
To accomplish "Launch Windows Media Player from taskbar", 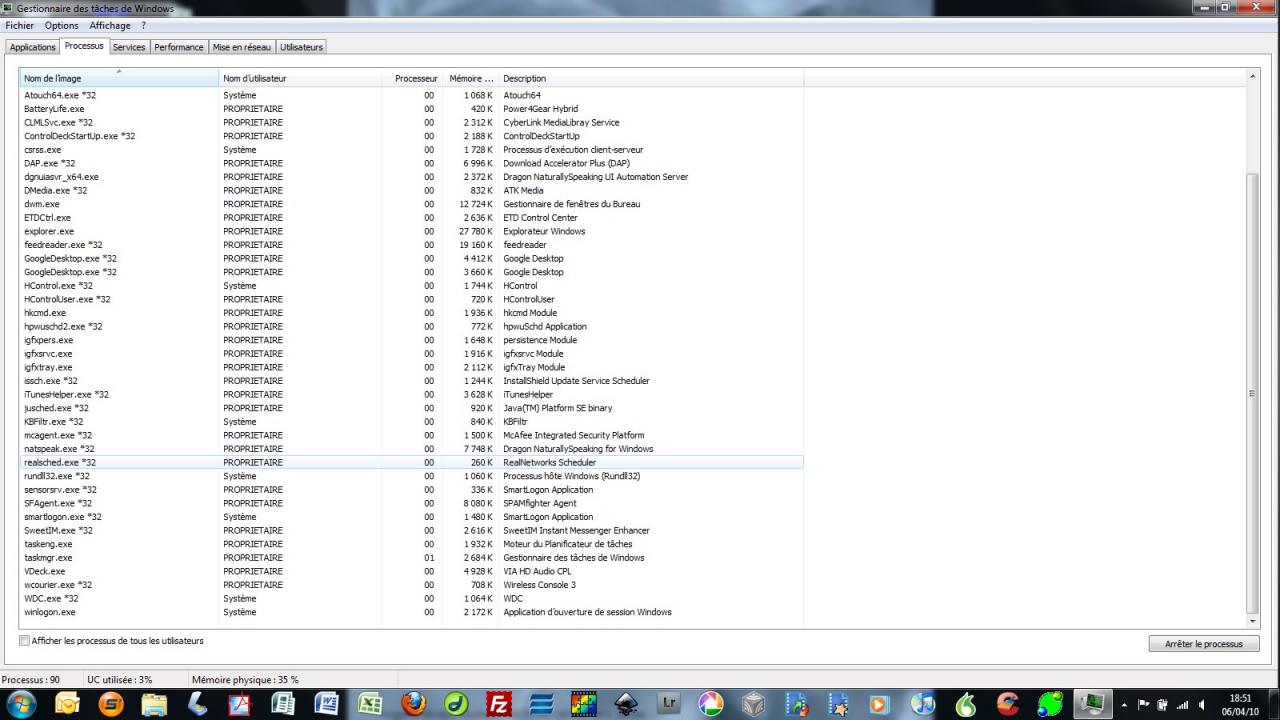I will (x=879, y=704).
